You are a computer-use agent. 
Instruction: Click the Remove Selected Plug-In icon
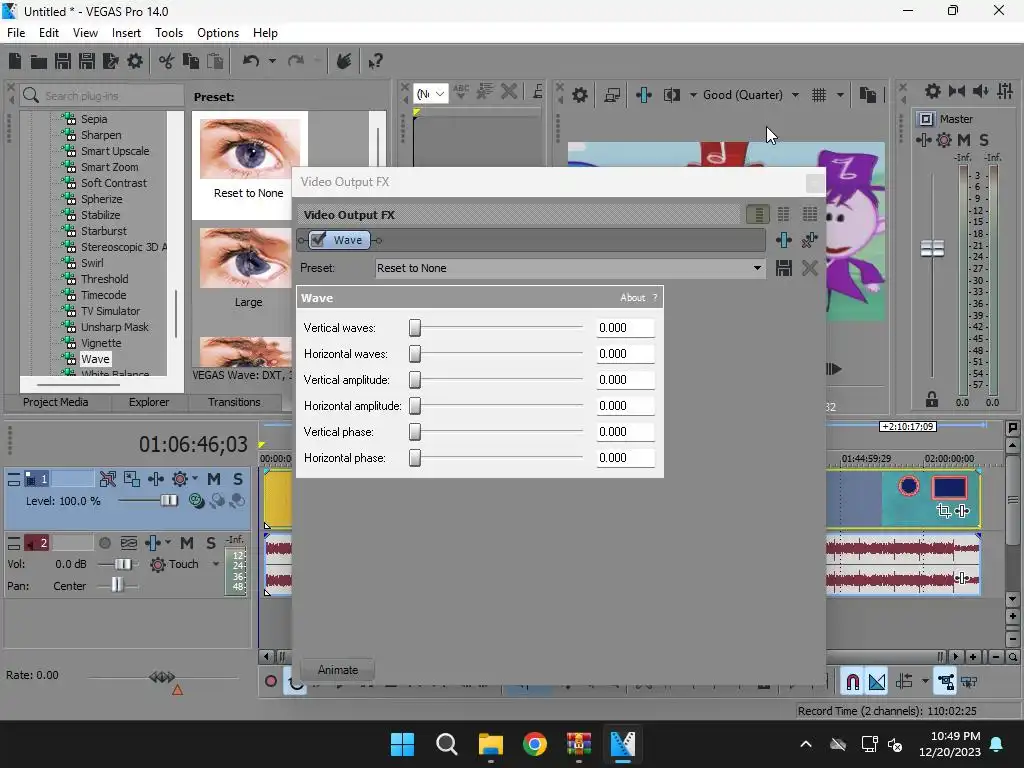click(810, 240)
